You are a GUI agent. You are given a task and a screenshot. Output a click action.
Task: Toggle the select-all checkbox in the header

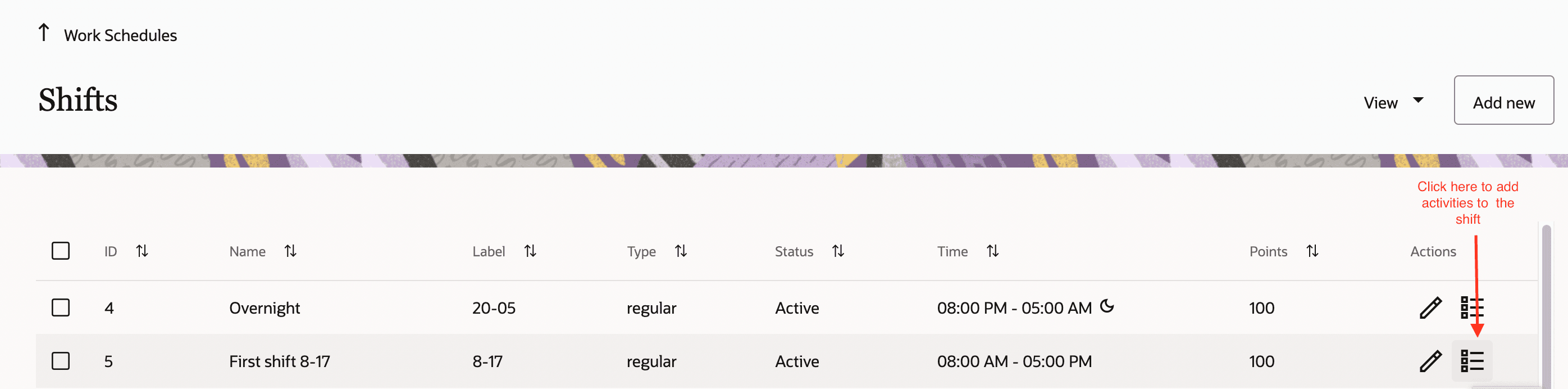60,251
